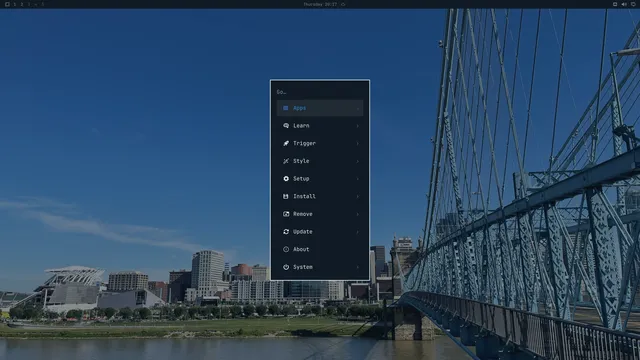
Task: Select the Install menu label
Action: 304,196
